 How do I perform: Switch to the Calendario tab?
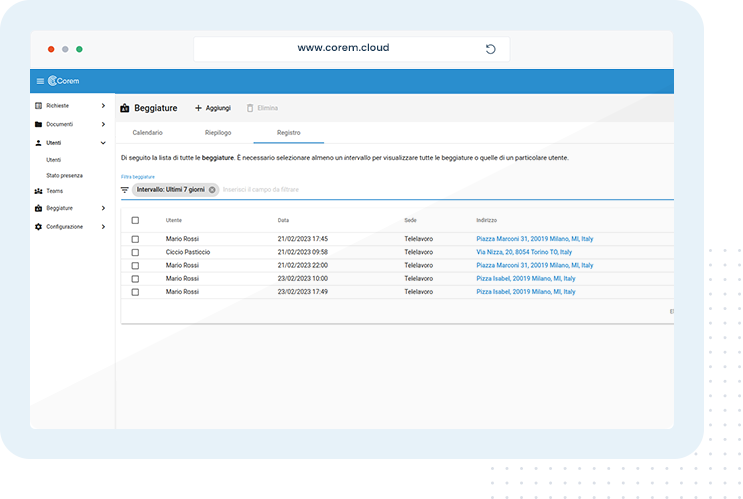click(147, 132)
